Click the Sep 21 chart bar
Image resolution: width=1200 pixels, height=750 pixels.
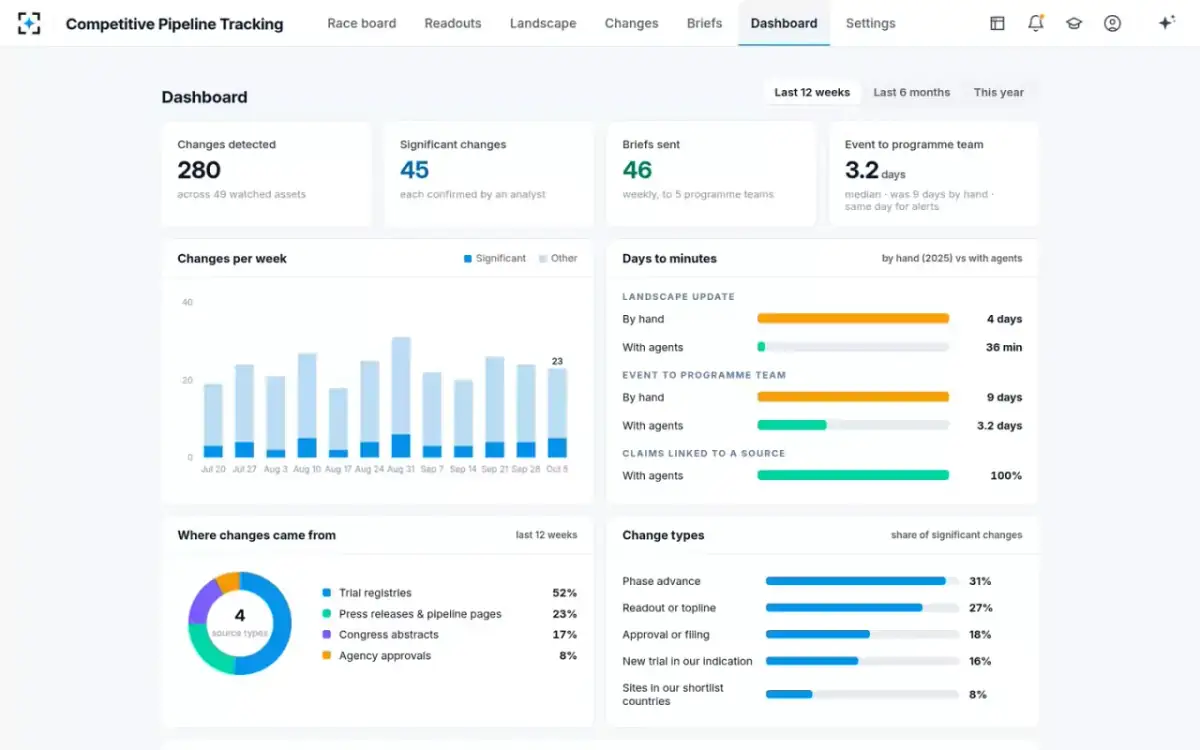(495, 408)
